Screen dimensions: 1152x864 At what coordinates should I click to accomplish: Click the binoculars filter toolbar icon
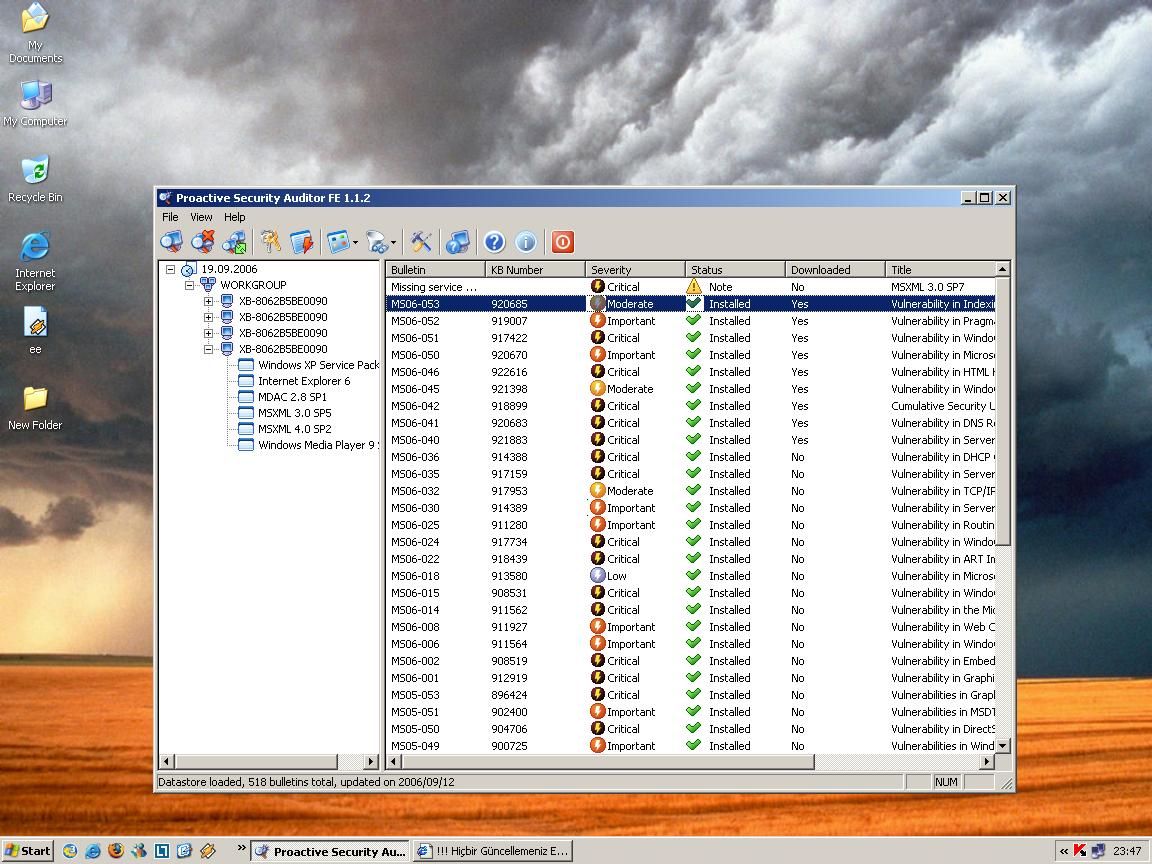tap(377, 242)
